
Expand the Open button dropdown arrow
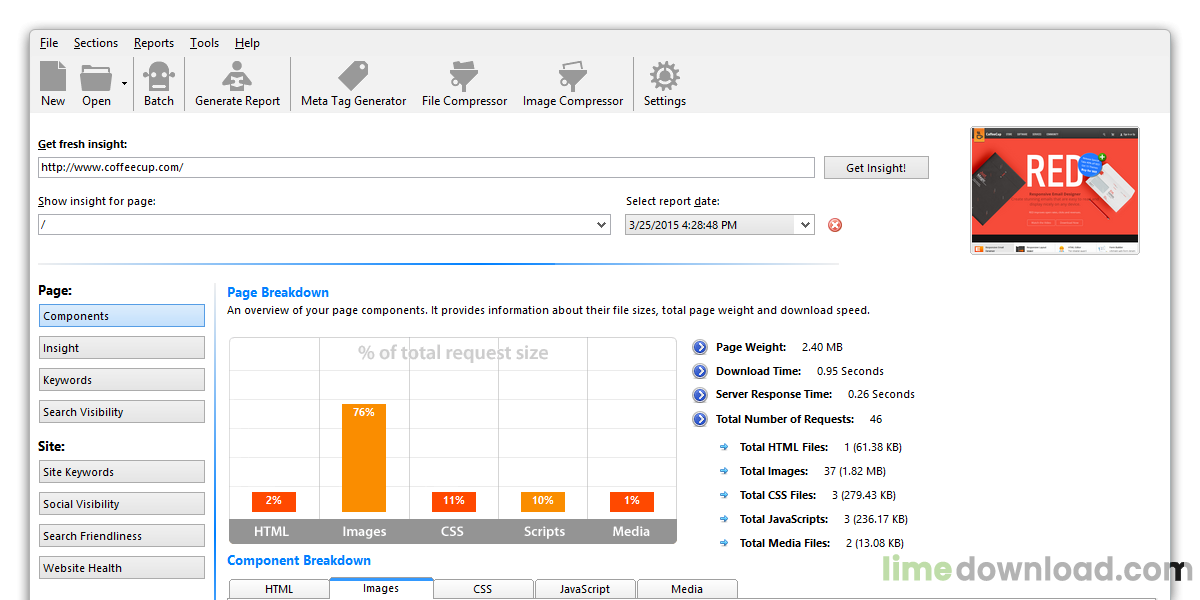(124, 84)
